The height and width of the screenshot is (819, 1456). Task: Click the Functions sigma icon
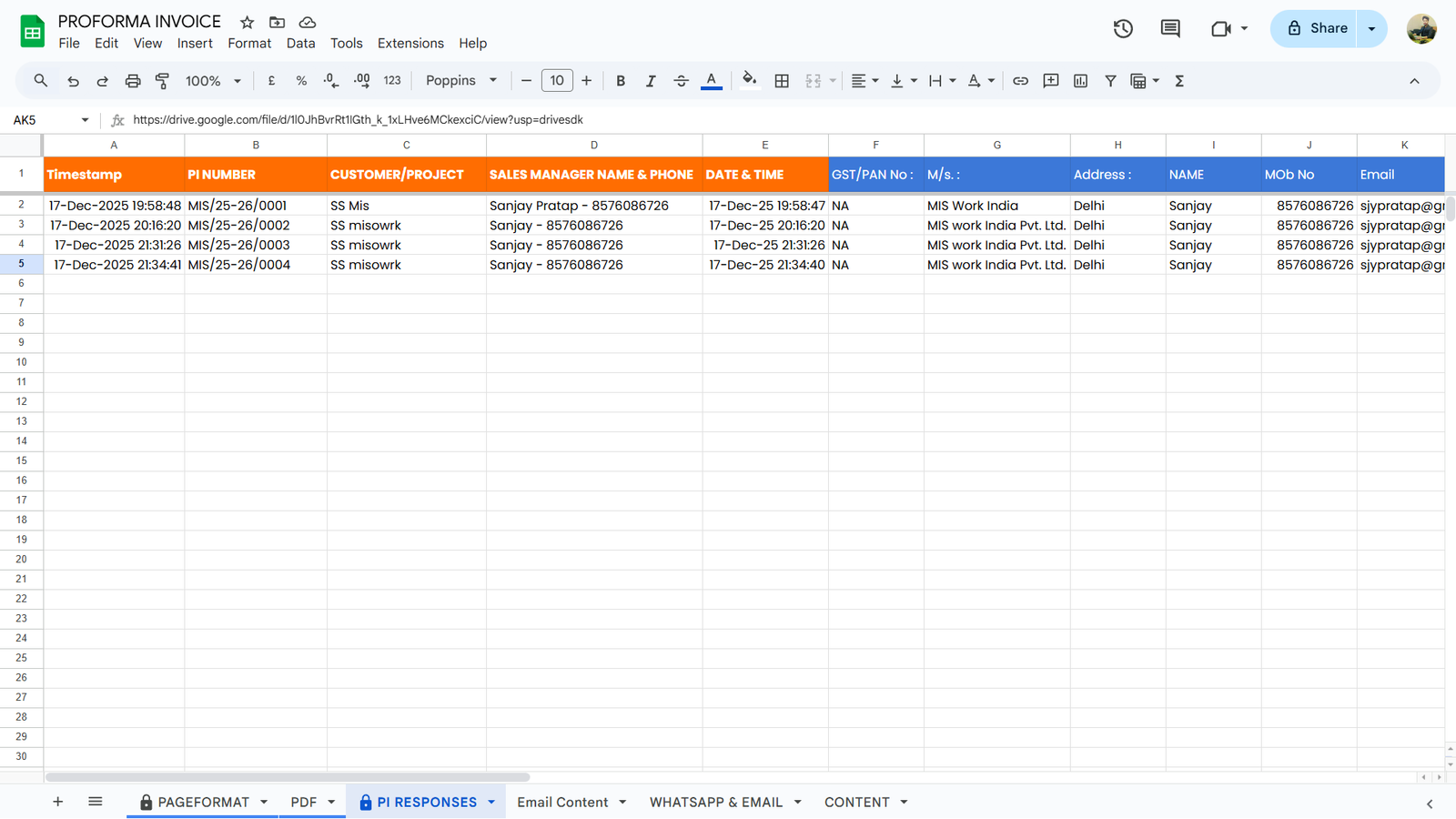[x=1179, y=81]
